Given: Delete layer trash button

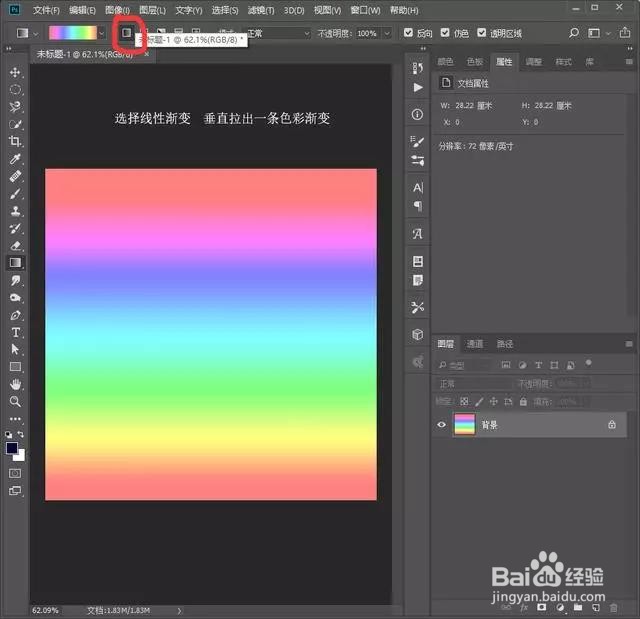Looking at the screenshot, I should point(613,608).
